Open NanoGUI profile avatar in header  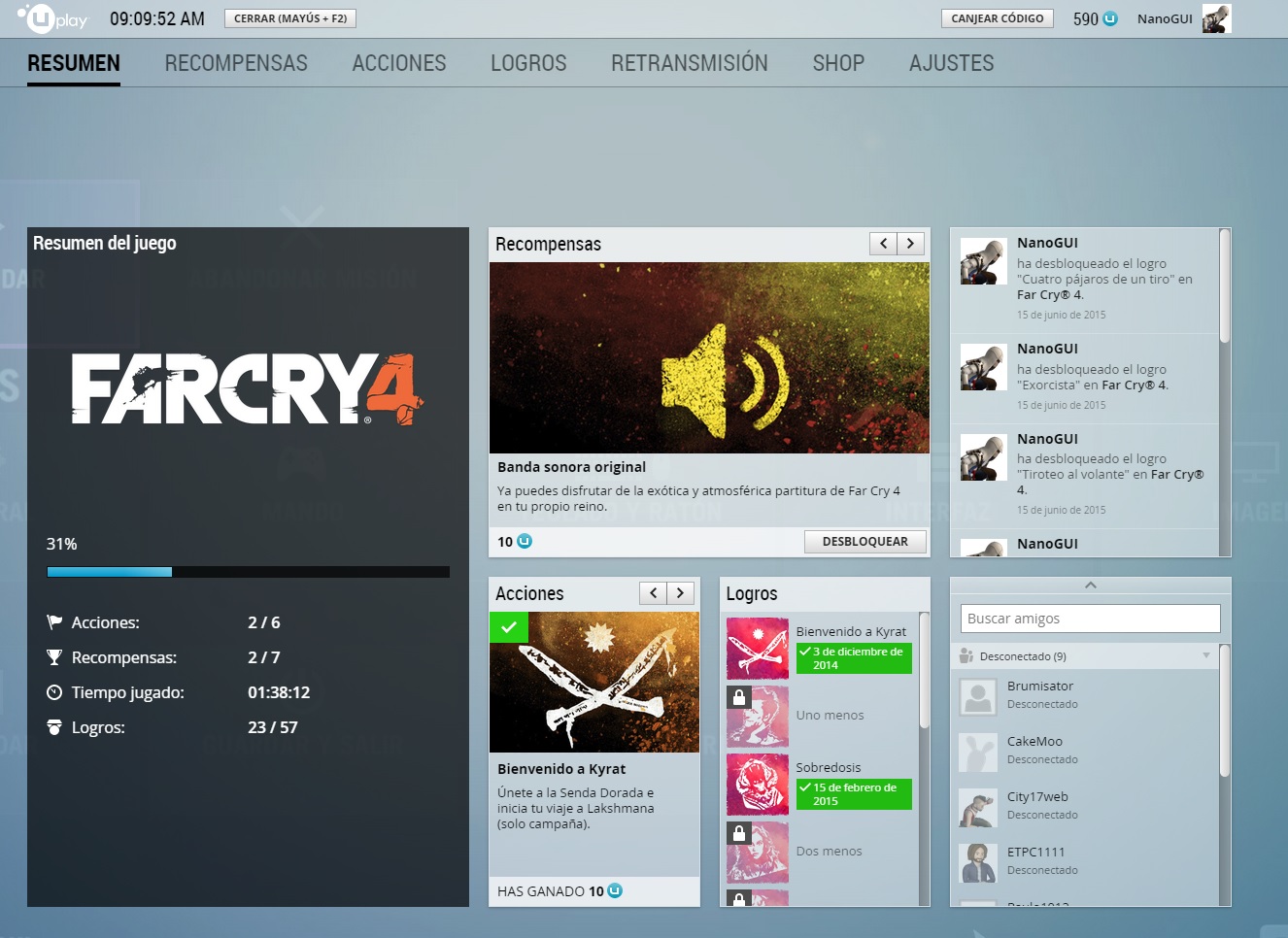pos(1216,18)
